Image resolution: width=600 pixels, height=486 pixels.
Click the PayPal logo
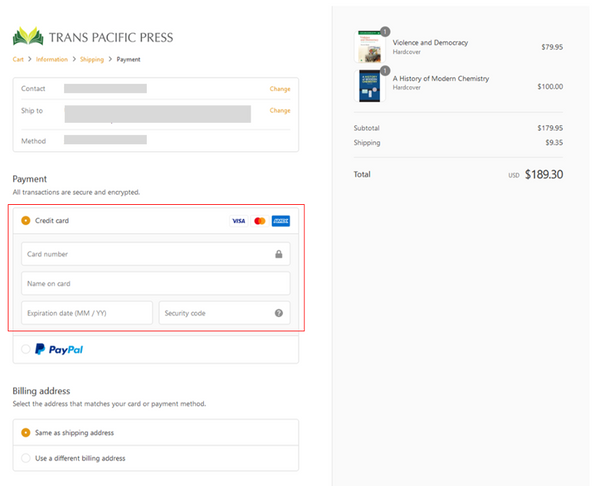click(59, 349)
